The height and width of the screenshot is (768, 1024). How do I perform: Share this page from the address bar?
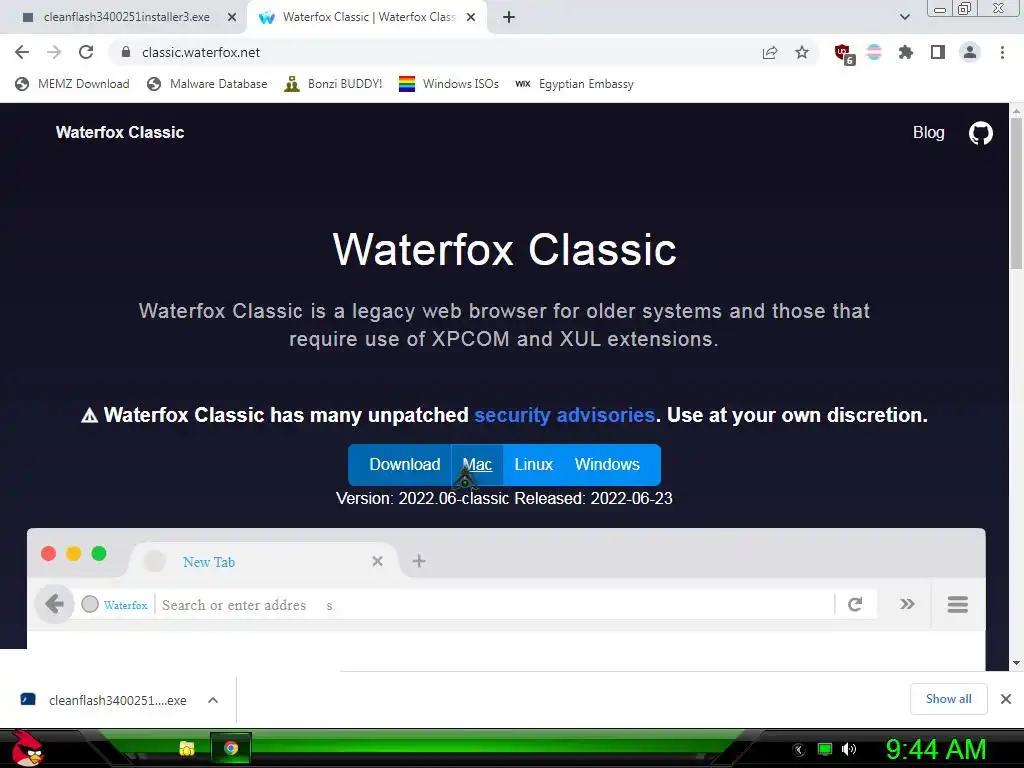click(x=770, y=53)
